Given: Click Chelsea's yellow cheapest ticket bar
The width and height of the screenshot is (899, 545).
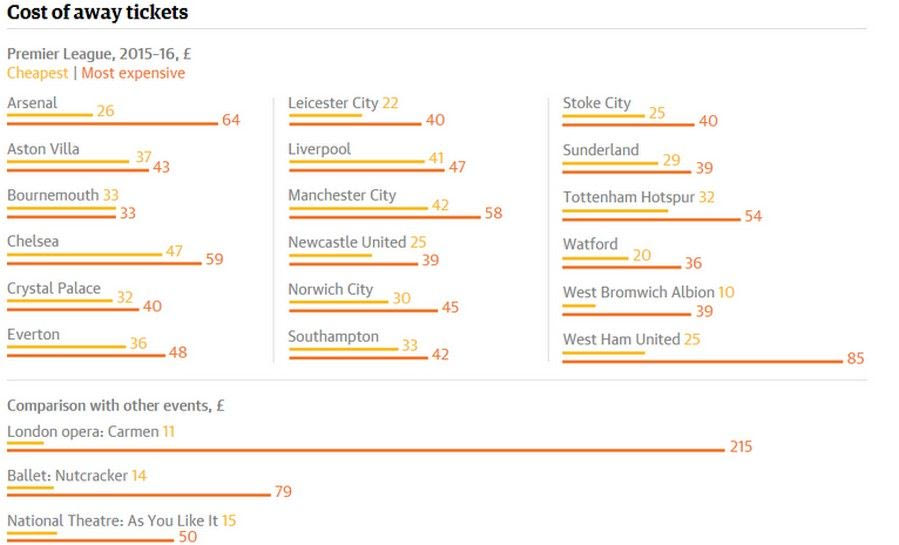Looking at the screenshot, I should coord(83,254).
